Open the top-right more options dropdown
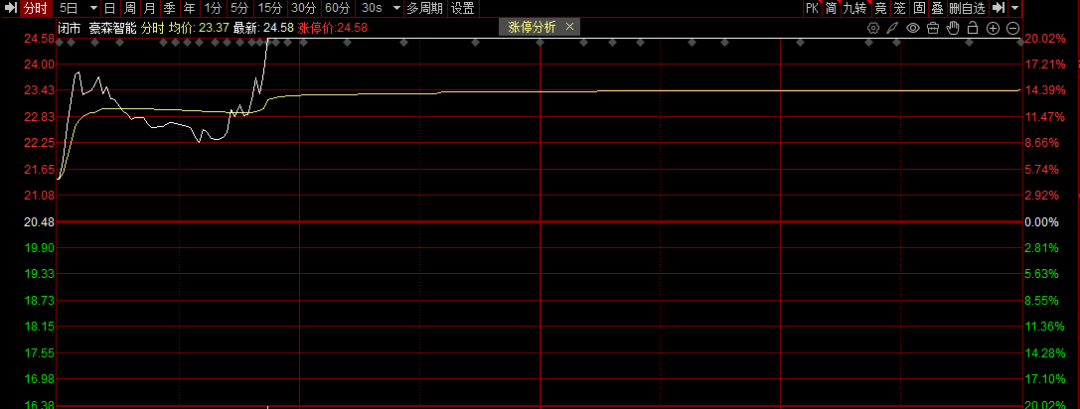Screen dimensions: 1080x409 point(1016,8)
